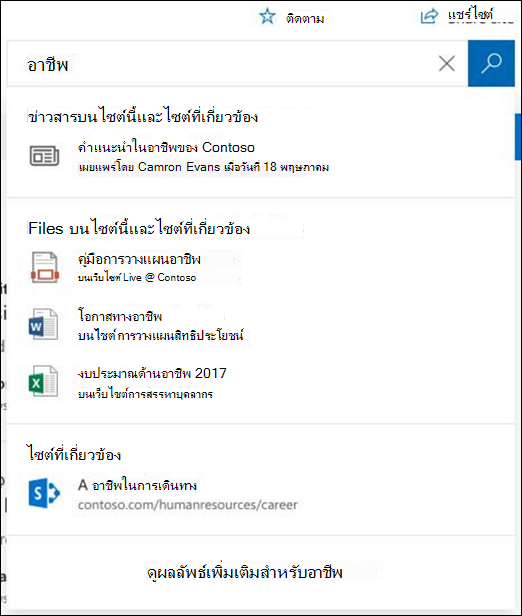
Task: Open site A อาชีพในการเดินทาง
Action: [x=137, y=485]
